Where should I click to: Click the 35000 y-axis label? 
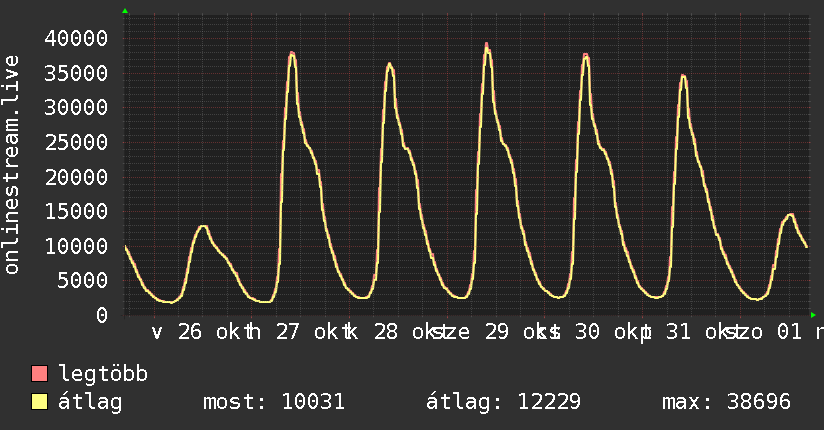(x=76, y=73)
